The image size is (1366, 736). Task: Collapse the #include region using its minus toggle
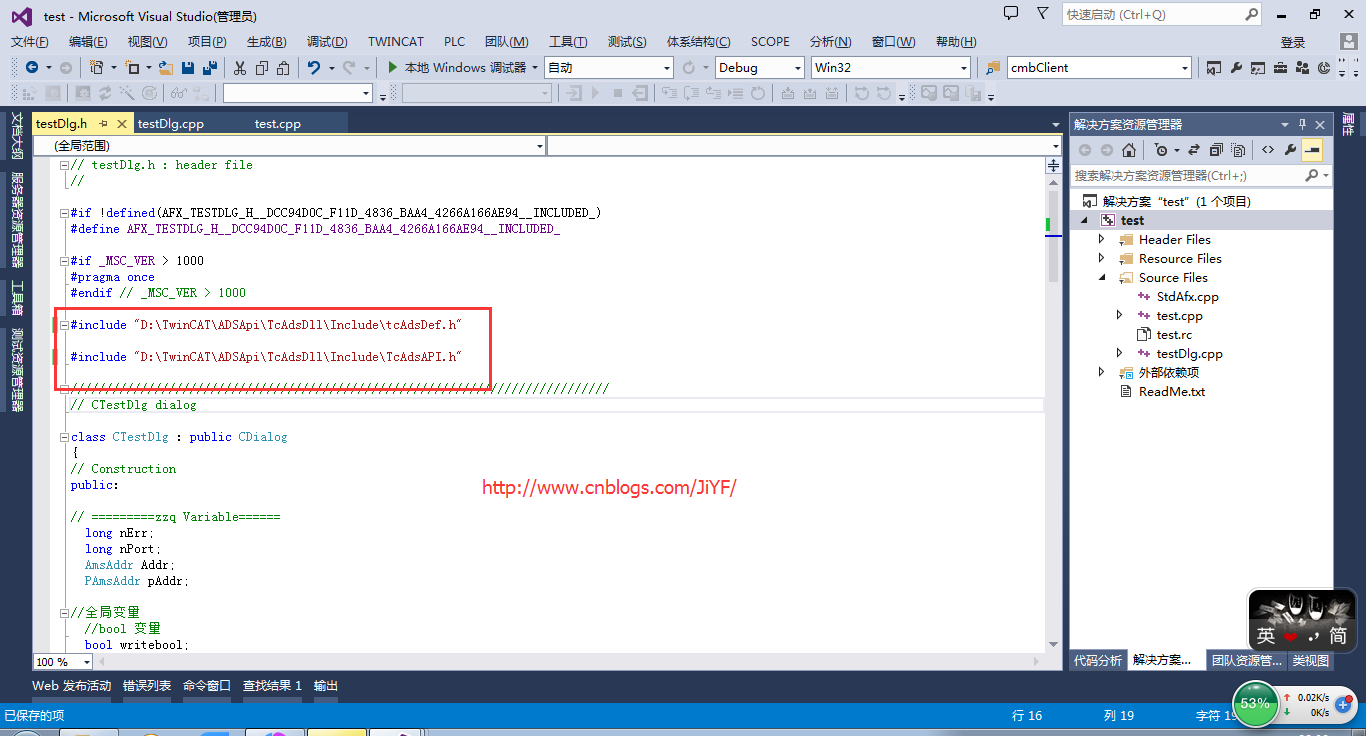62,324
